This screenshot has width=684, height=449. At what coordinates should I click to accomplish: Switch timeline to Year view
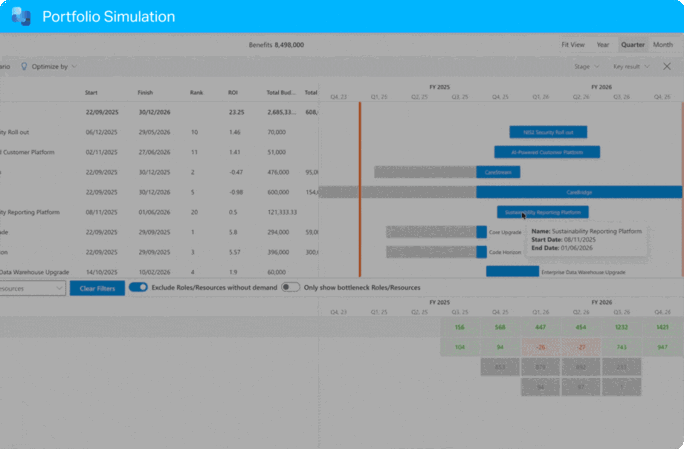coord(603,45)
